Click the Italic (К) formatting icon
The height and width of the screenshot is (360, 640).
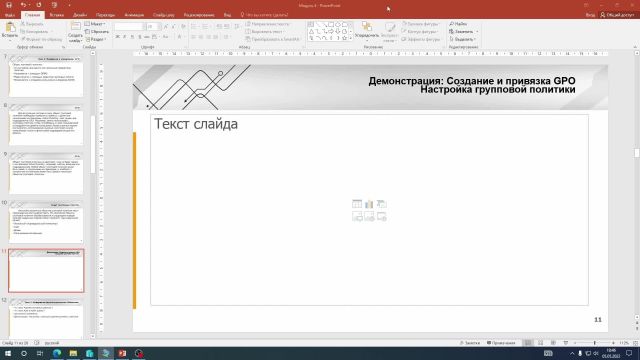[124, 37]
